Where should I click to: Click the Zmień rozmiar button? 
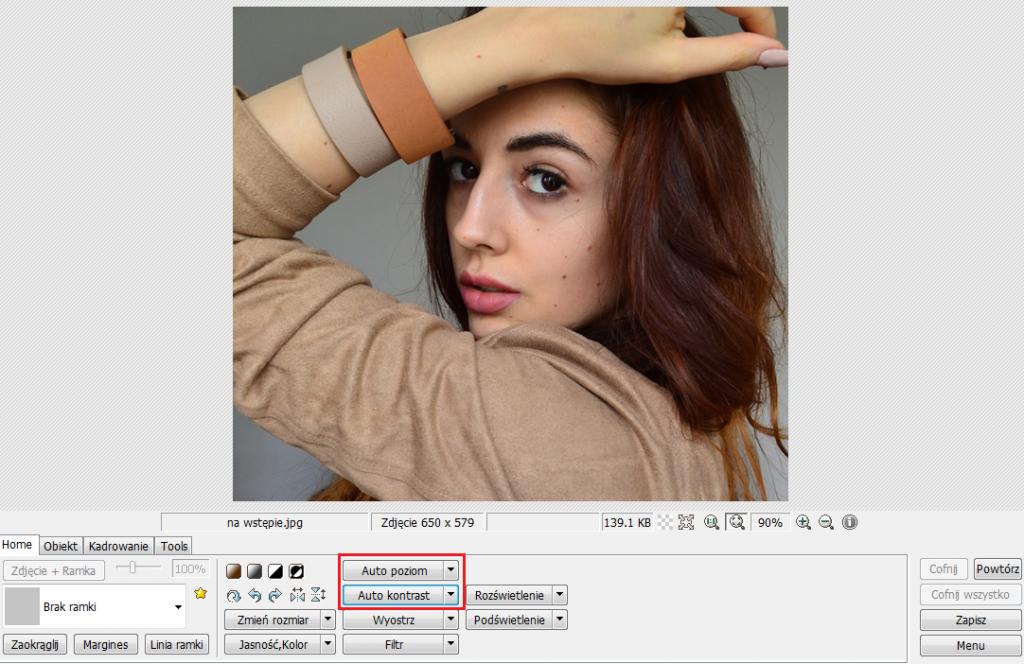273,620
